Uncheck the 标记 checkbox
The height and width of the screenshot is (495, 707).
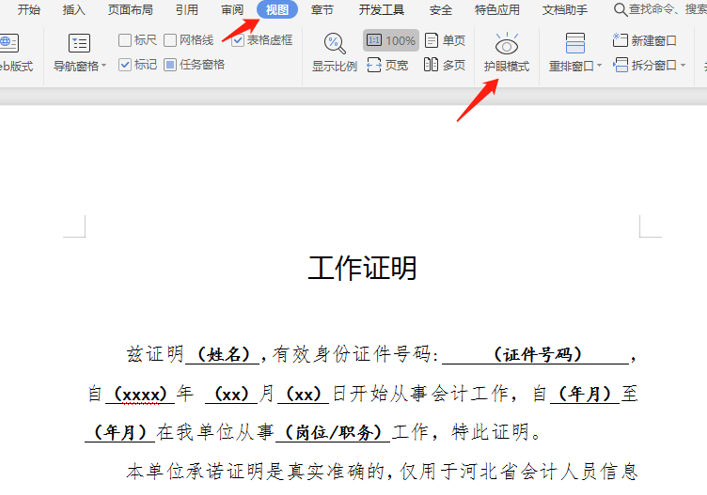click(x=125, y=65)
